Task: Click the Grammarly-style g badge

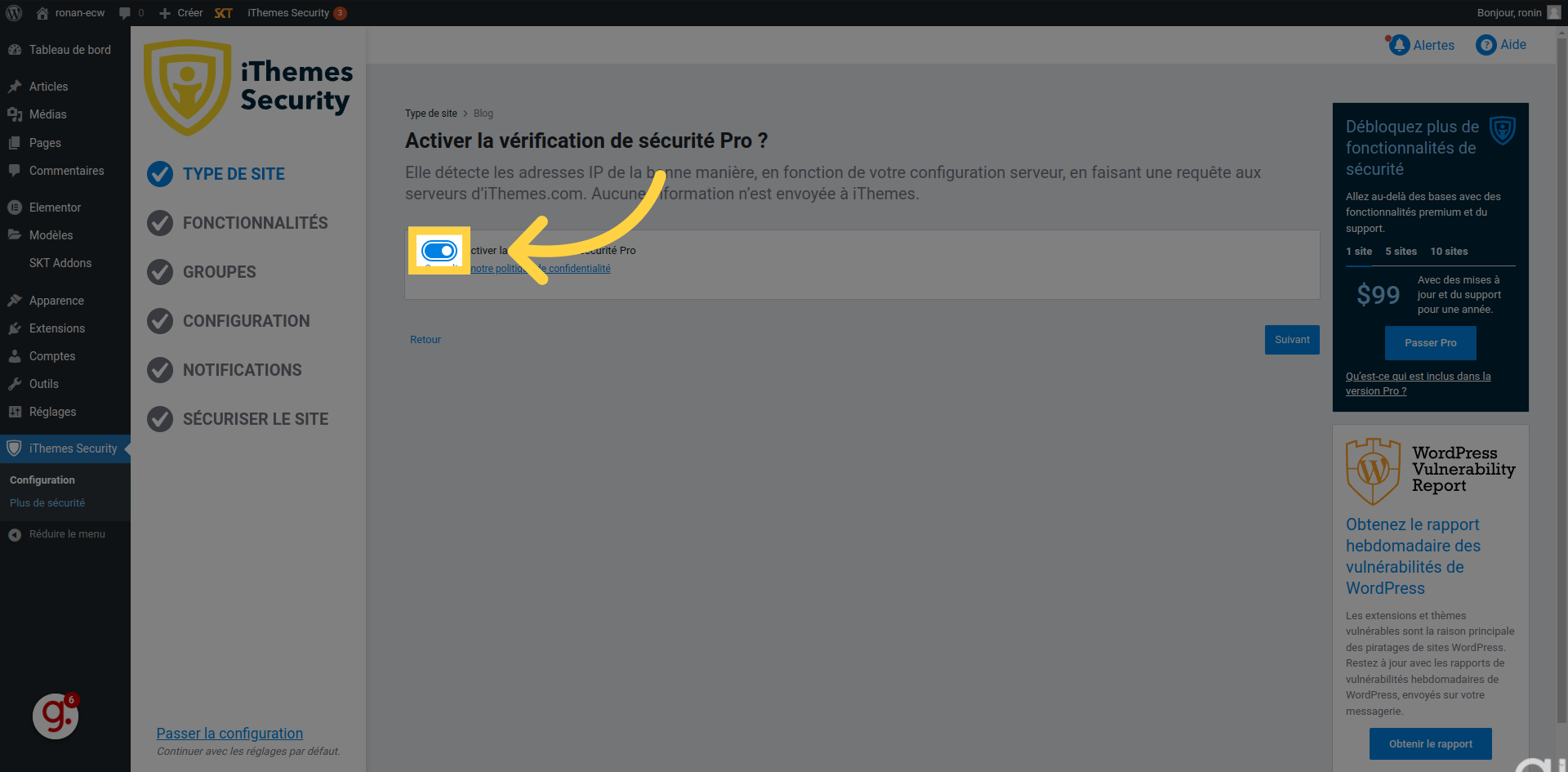Action: point(56,716)
